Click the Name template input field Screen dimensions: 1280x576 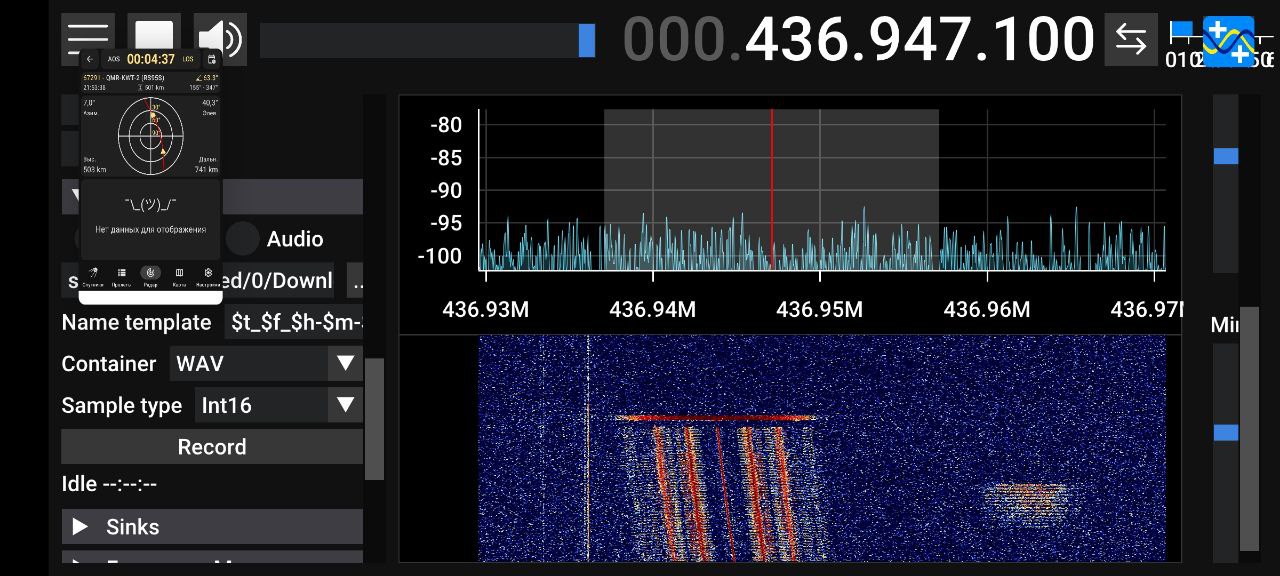tap(294, 323)
